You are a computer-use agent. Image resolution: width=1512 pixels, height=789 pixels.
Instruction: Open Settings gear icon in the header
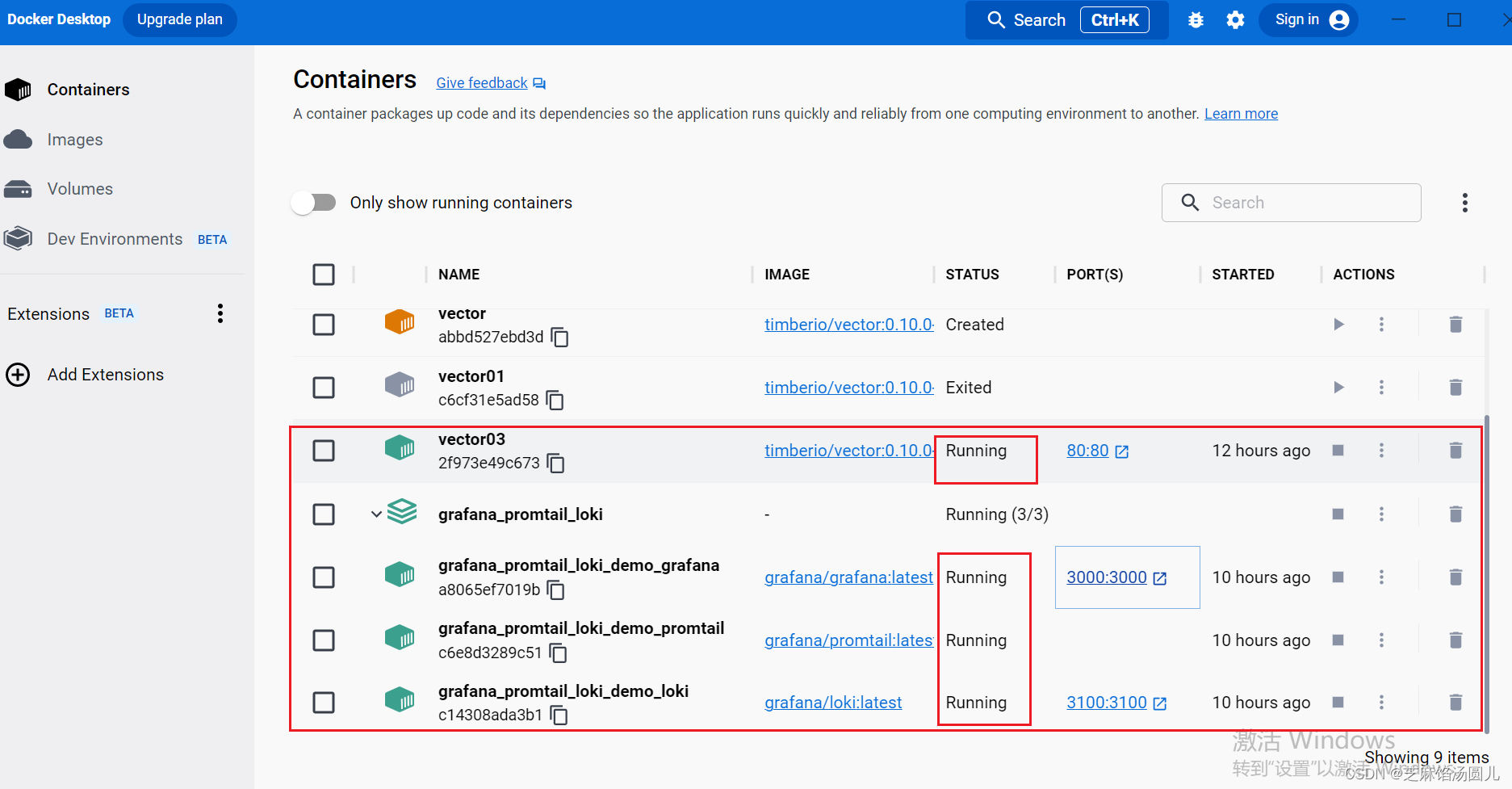coord(1235,20)
